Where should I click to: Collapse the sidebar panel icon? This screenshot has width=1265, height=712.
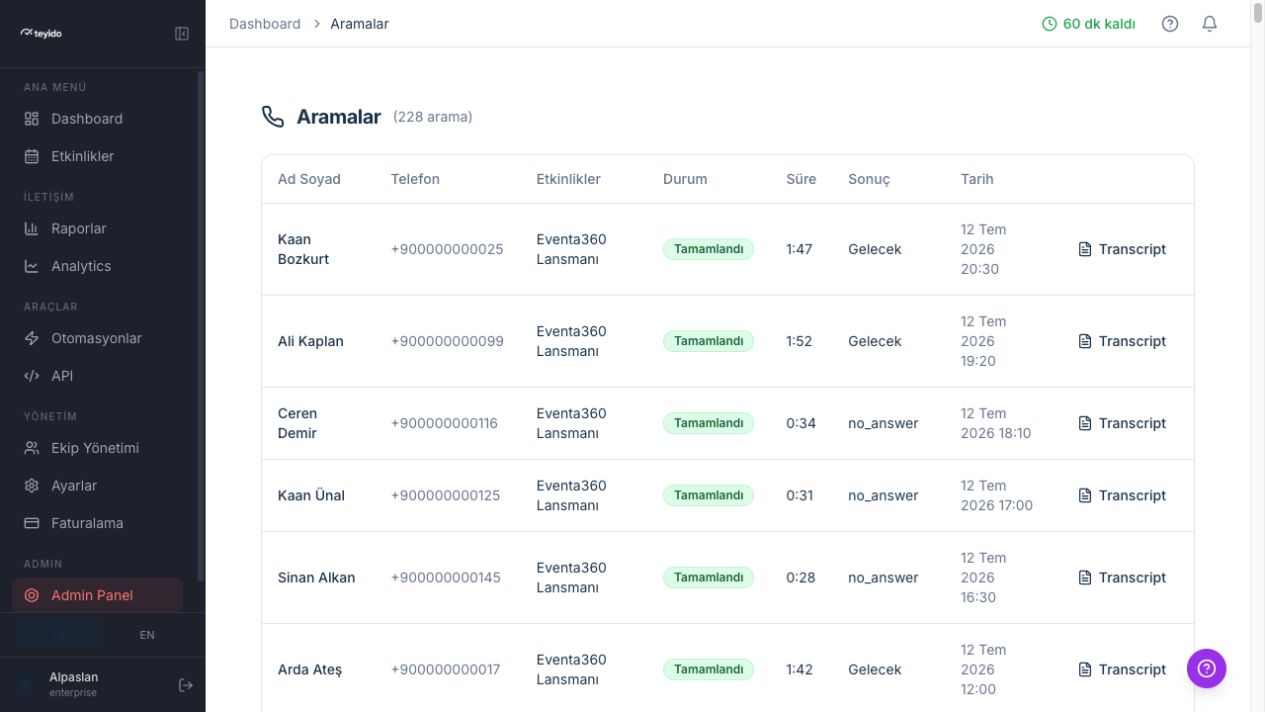pos(182,34)
